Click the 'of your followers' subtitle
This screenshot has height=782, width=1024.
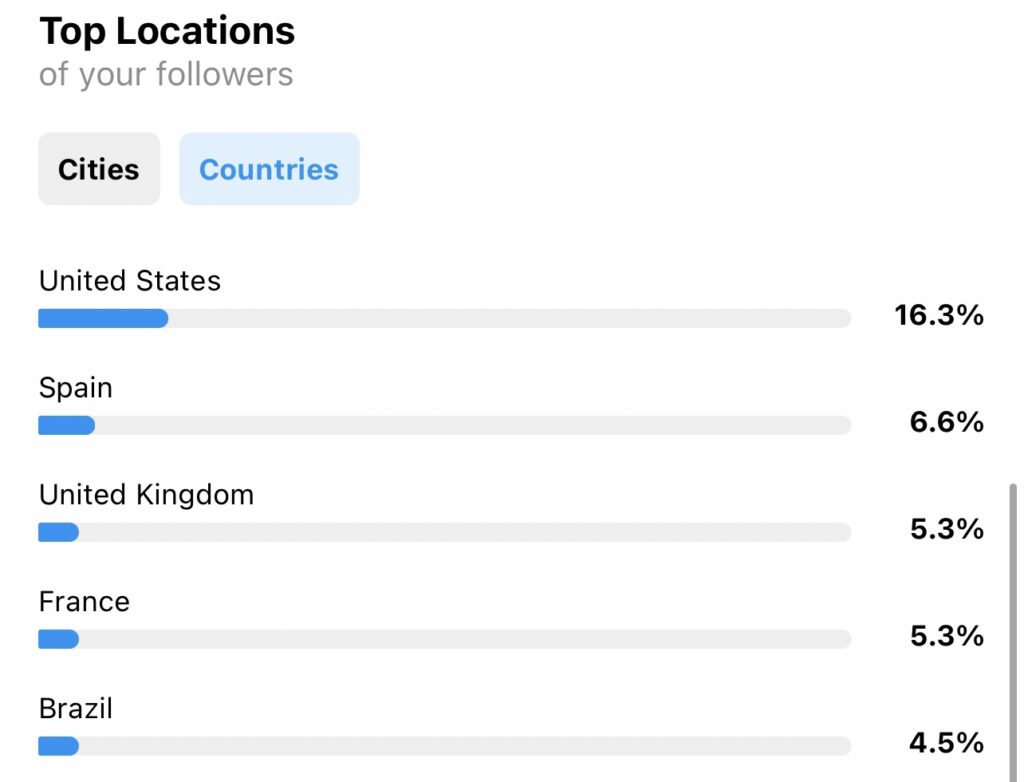pos(166,74)
